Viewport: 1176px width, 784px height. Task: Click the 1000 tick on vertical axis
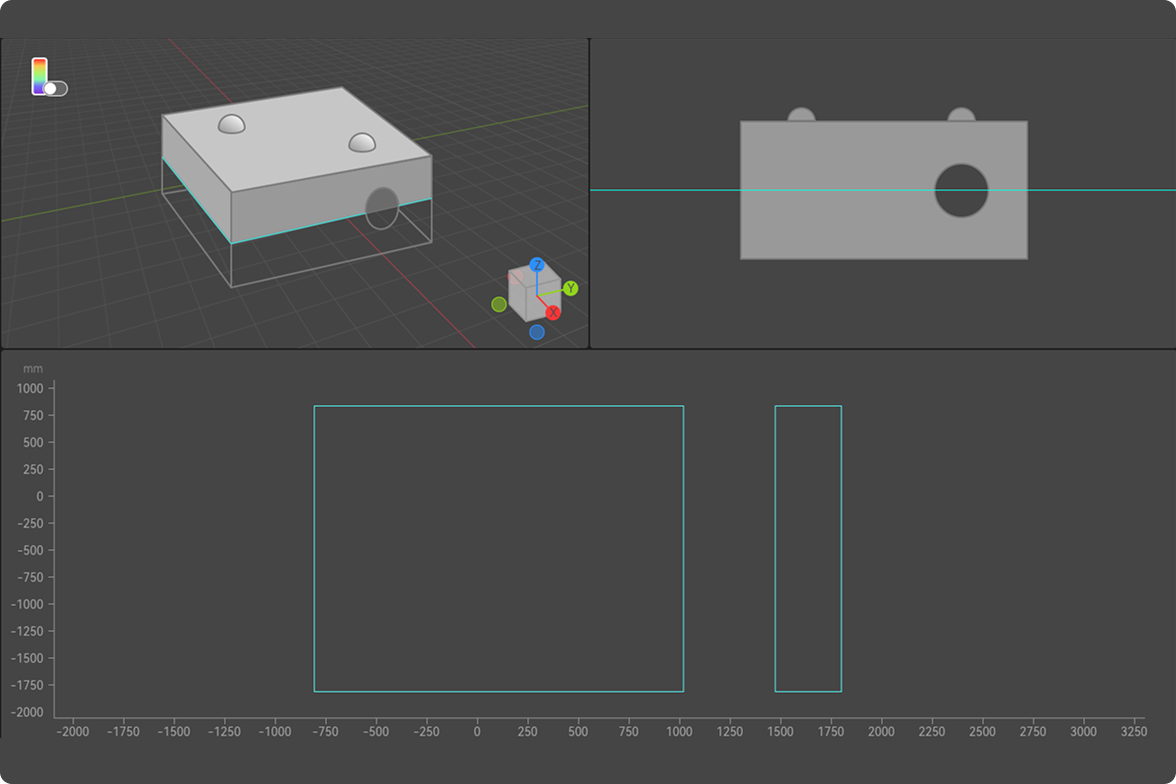[29, 388]
